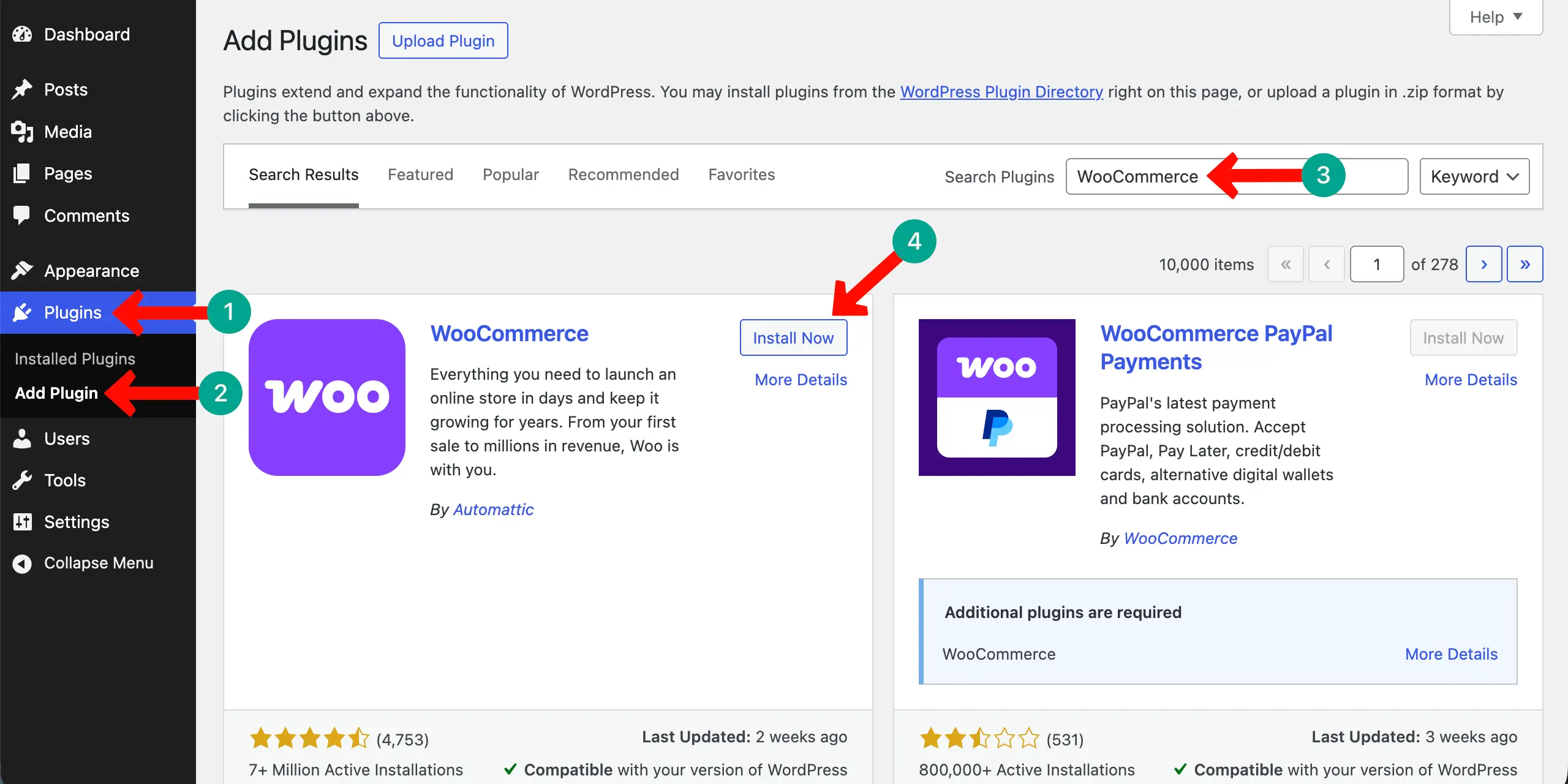
Task: Open More Details for WooCommerce
Action: point(801,380)
